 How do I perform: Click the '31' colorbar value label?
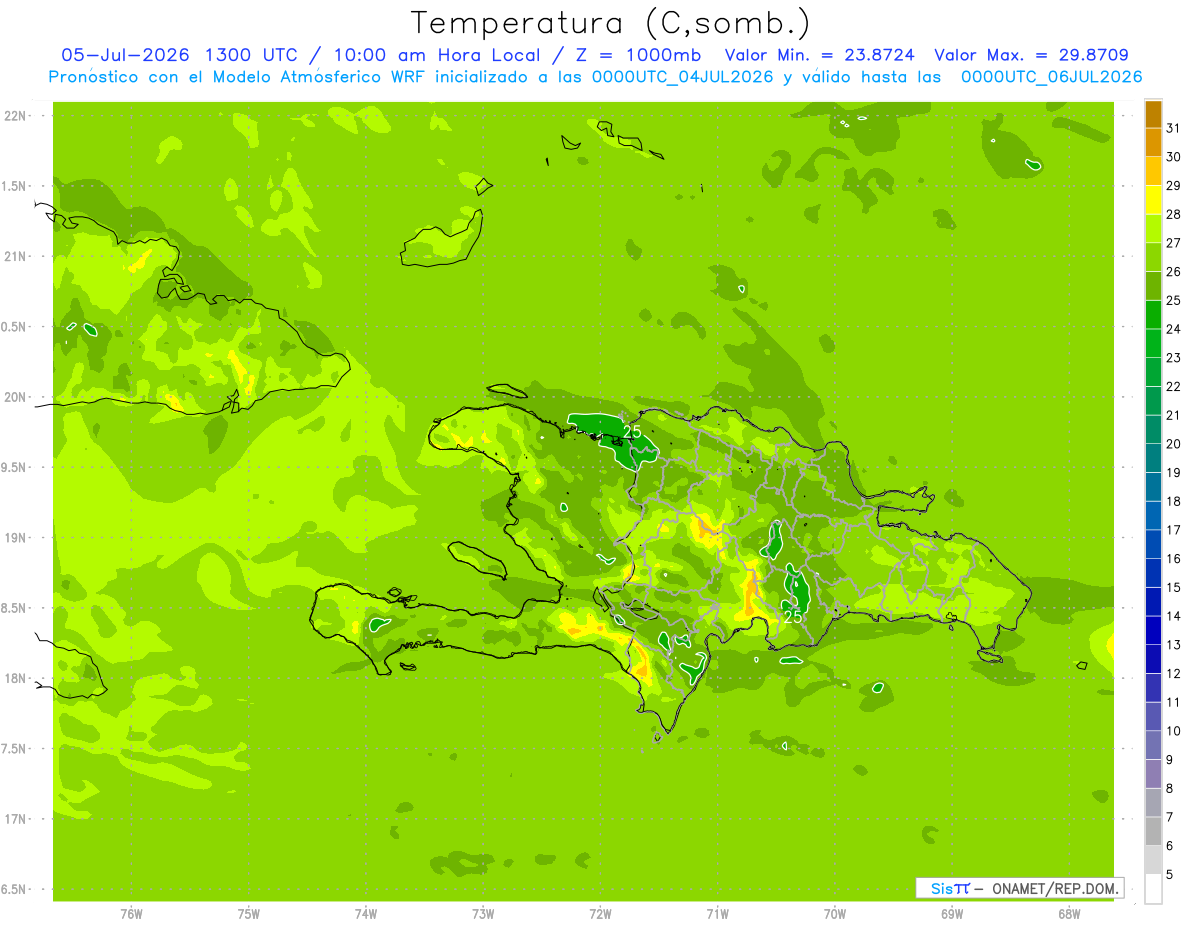coord(1173,128)
